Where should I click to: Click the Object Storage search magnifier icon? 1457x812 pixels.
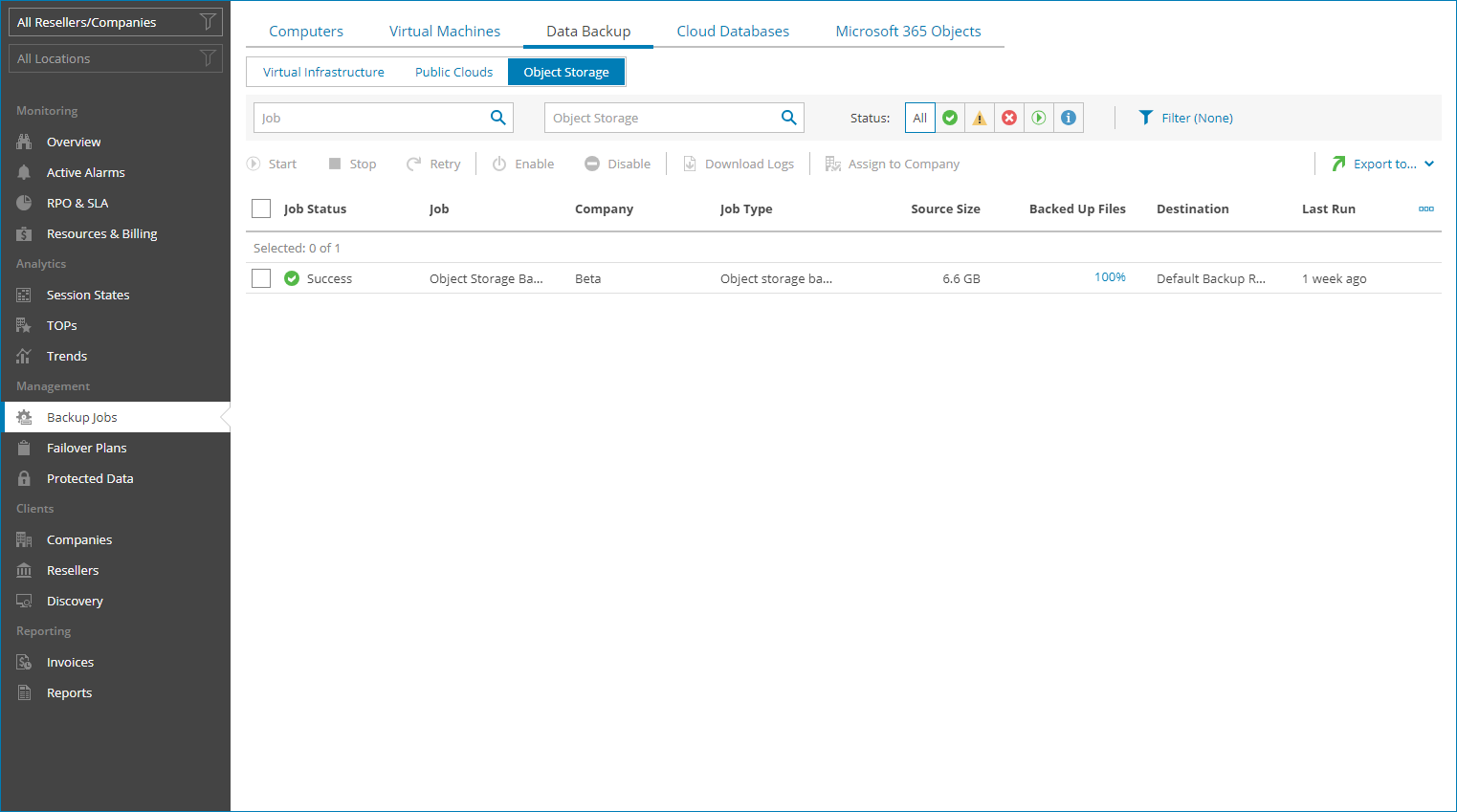pos(788,118)
